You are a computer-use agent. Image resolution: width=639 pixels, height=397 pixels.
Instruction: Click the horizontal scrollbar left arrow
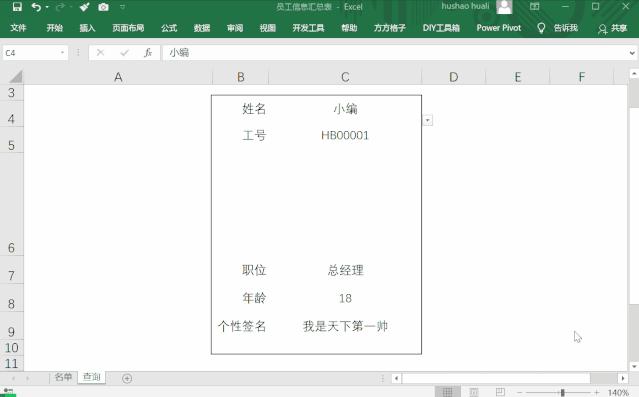396,378
